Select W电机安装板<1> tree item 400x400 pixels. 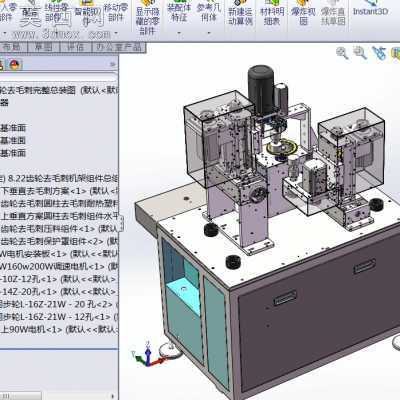(59, 254)
